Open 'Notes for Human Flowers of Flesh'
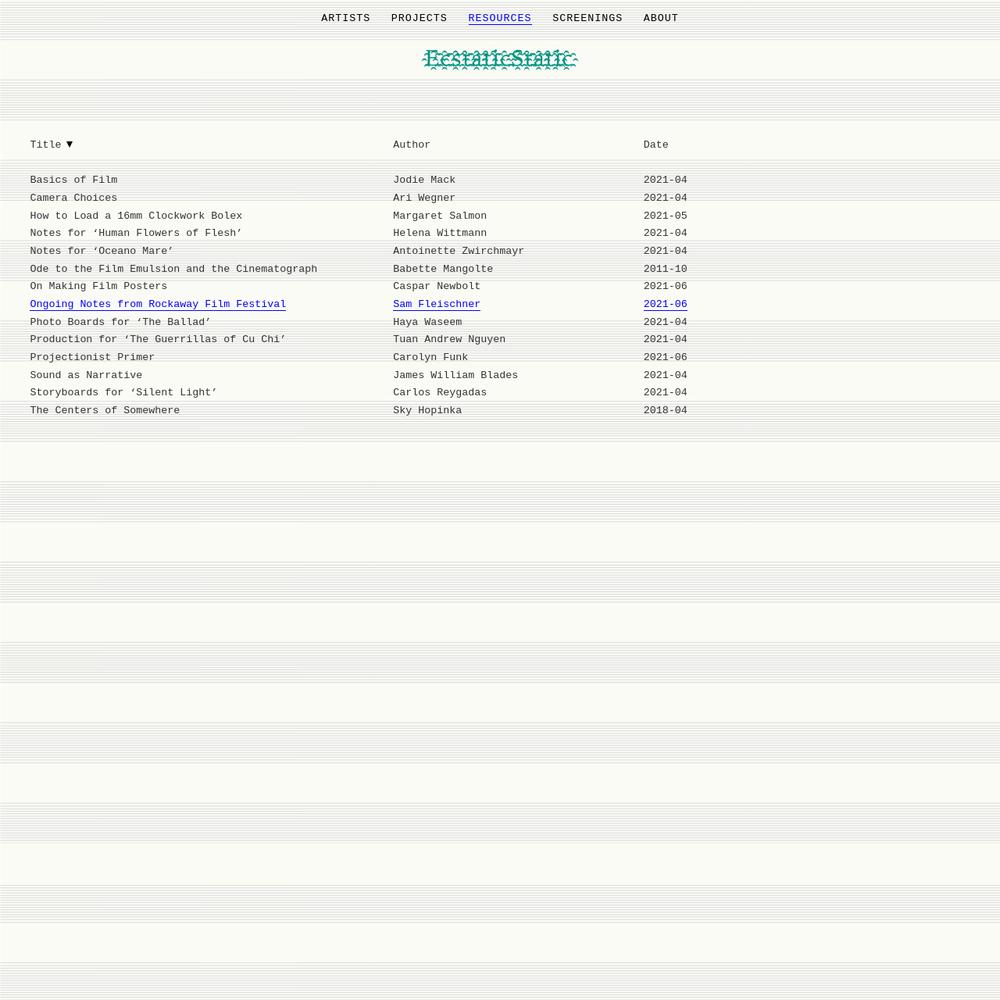 click(136, 233)
